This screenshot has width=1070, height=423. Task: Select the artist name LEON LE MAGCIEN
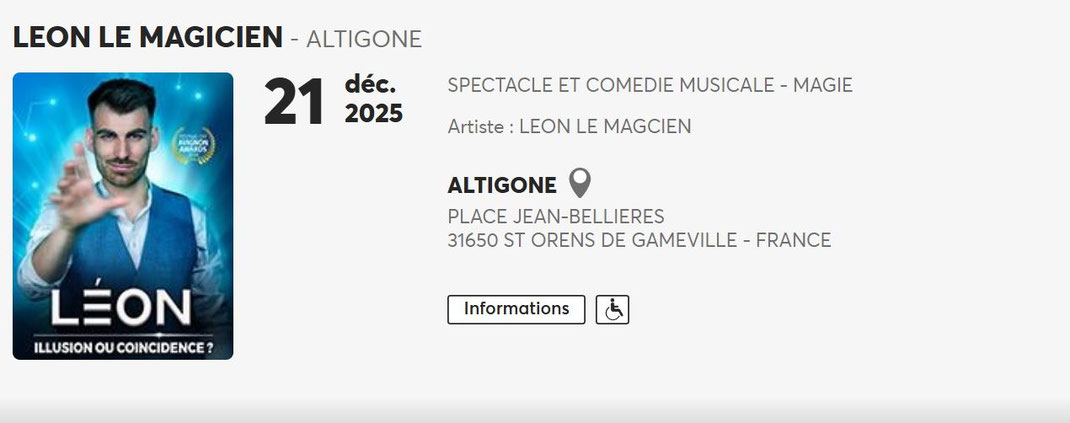tap(605, 127)
